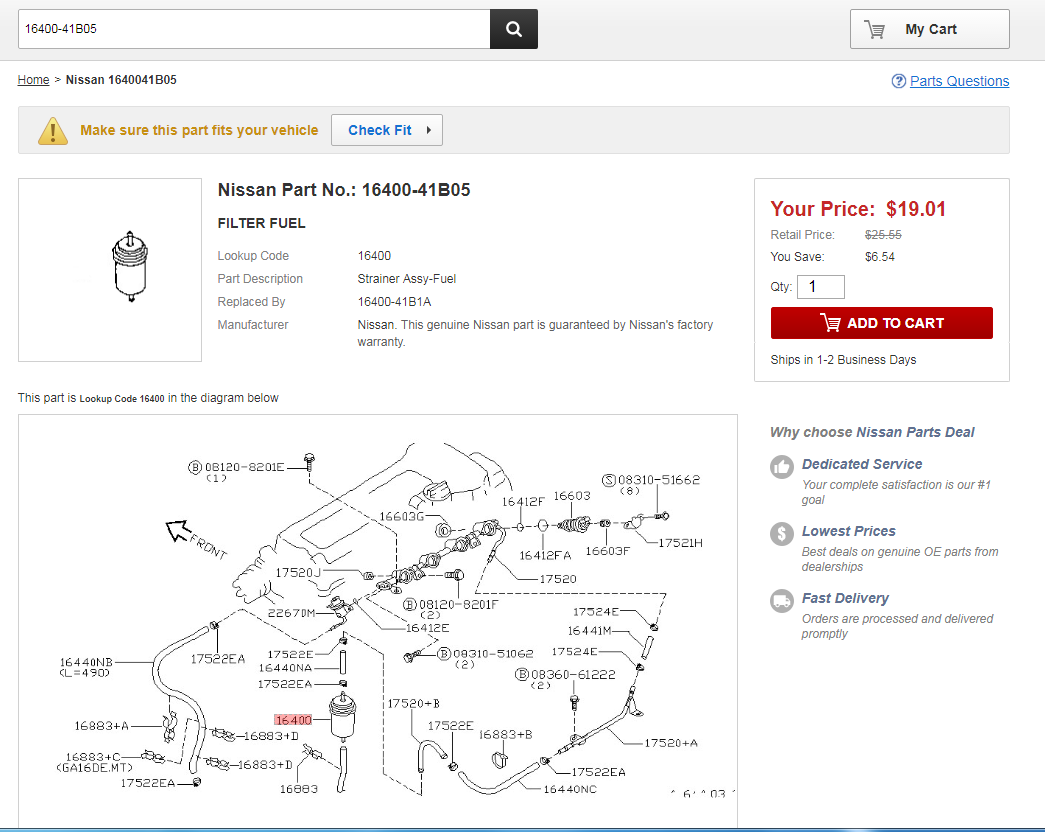Click the thumbs-up Dedicated Service icon
This screenshot has height=832, width=1045.
781,466
